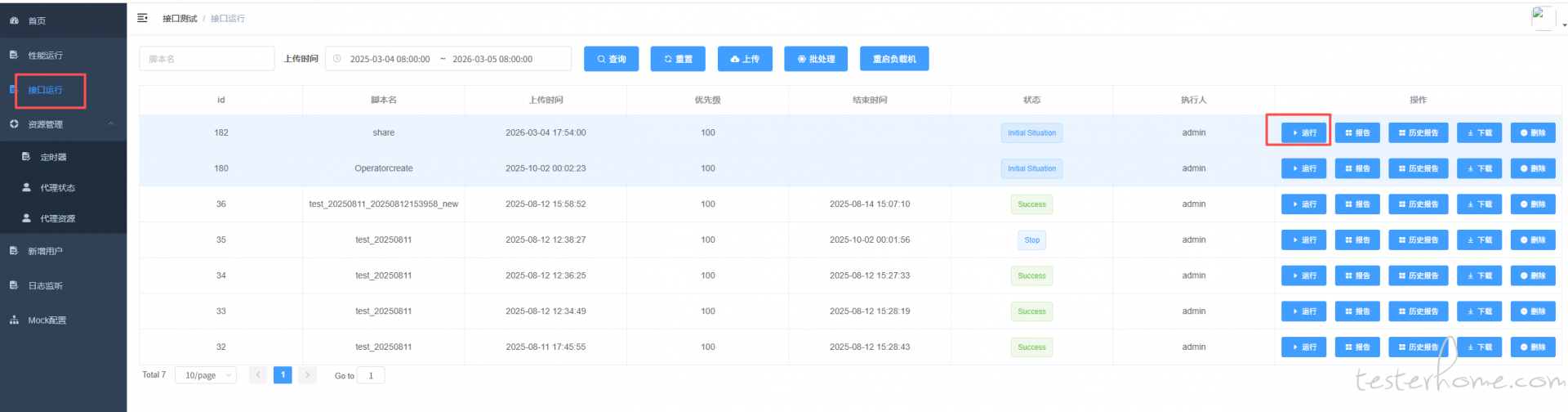
Task: Run the share script with 运行 button
Action: [1303, 133]
